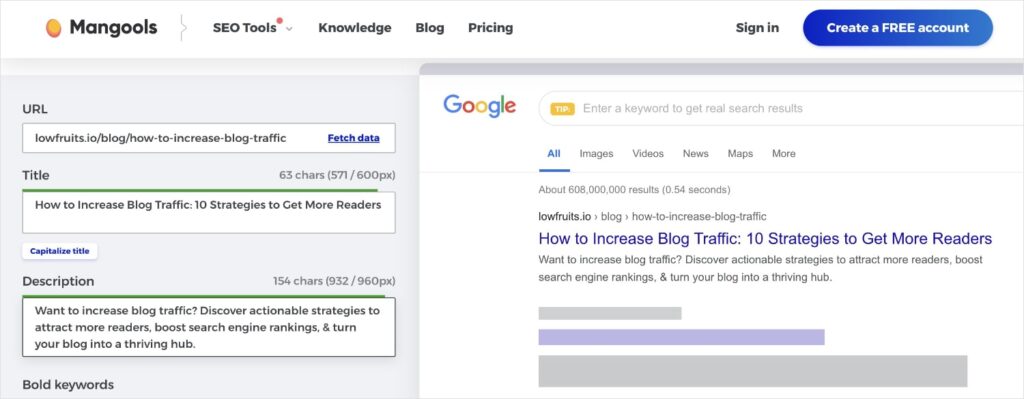Click the 154 chars description counter
This screenshot has width=1024, height=399.
[x=334, y=281]
